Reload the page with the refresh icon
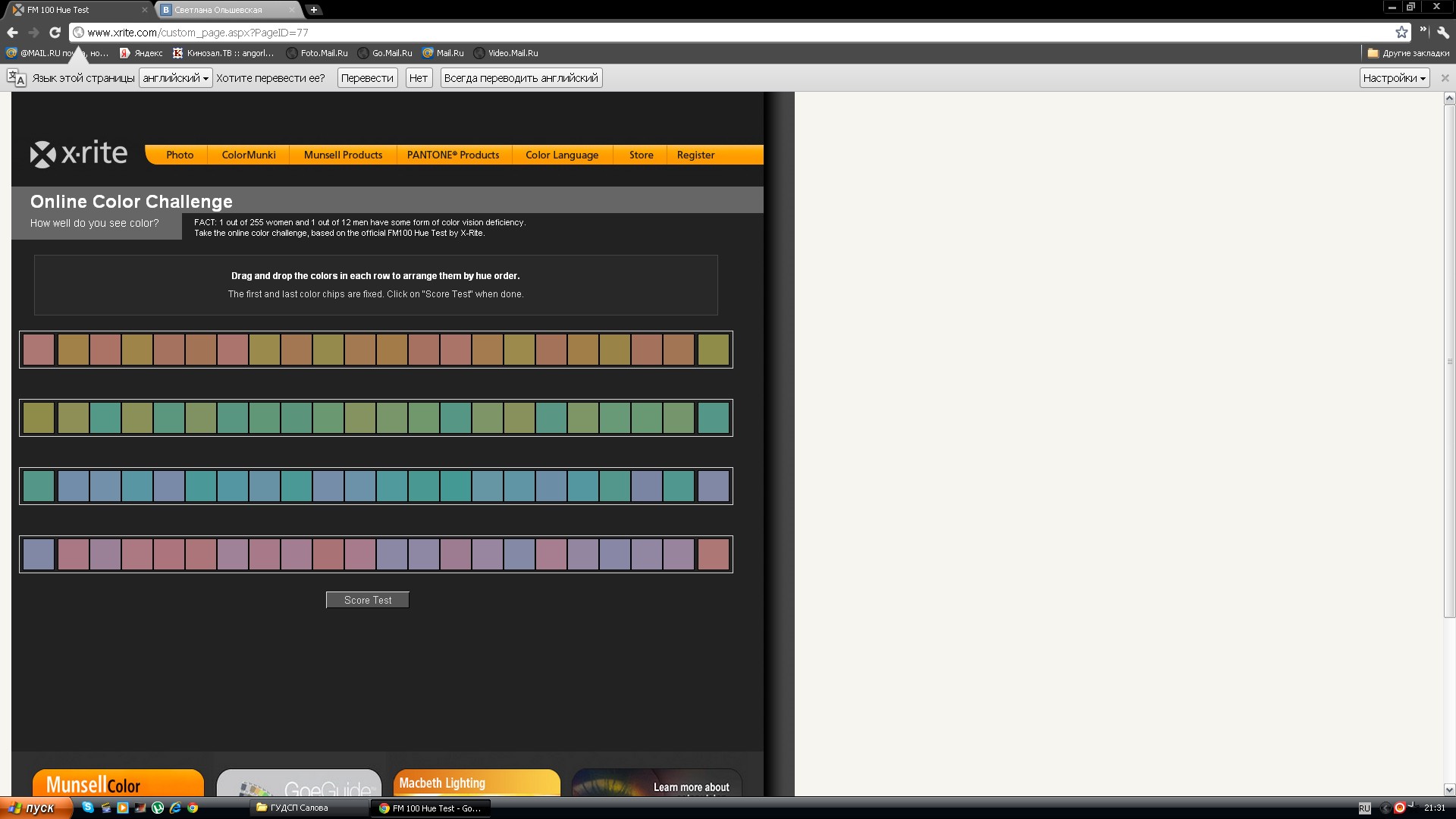The image size is (1456, 819). (x=55, y=33)
